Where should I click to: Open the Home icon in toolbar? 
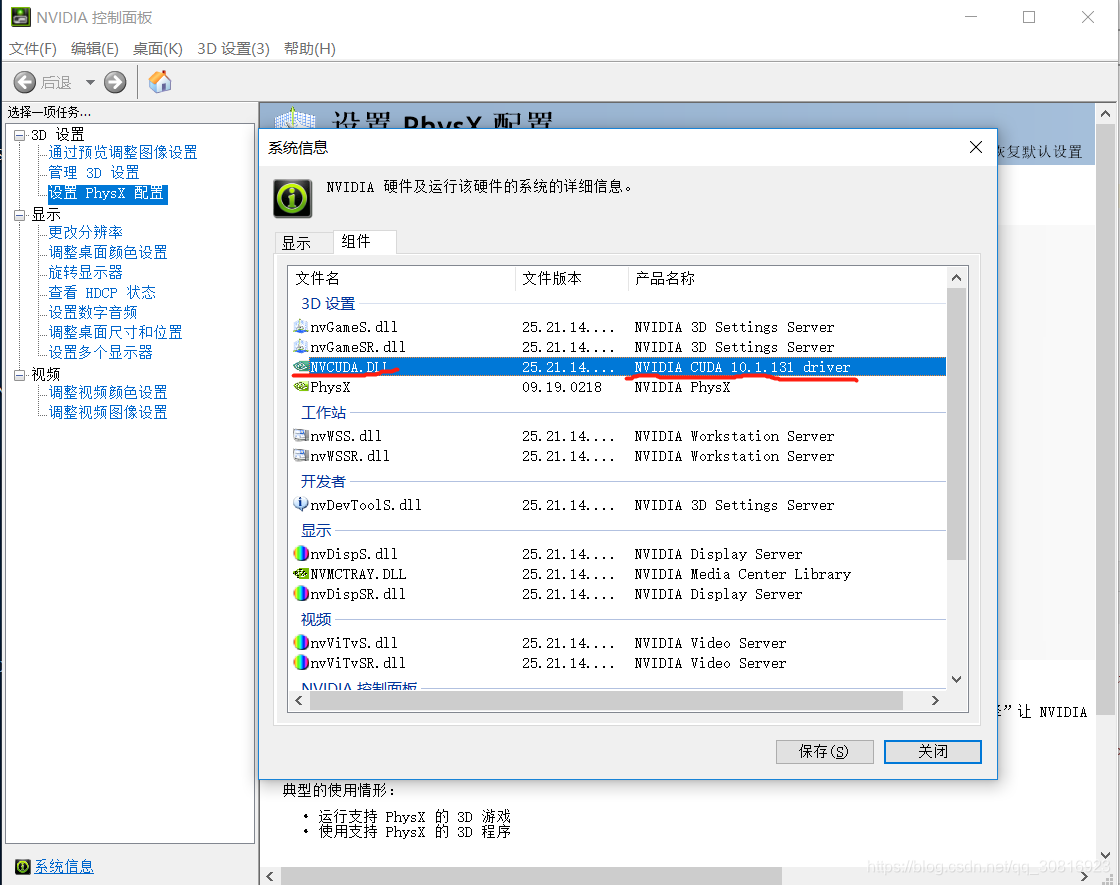[x=160, y=81]
